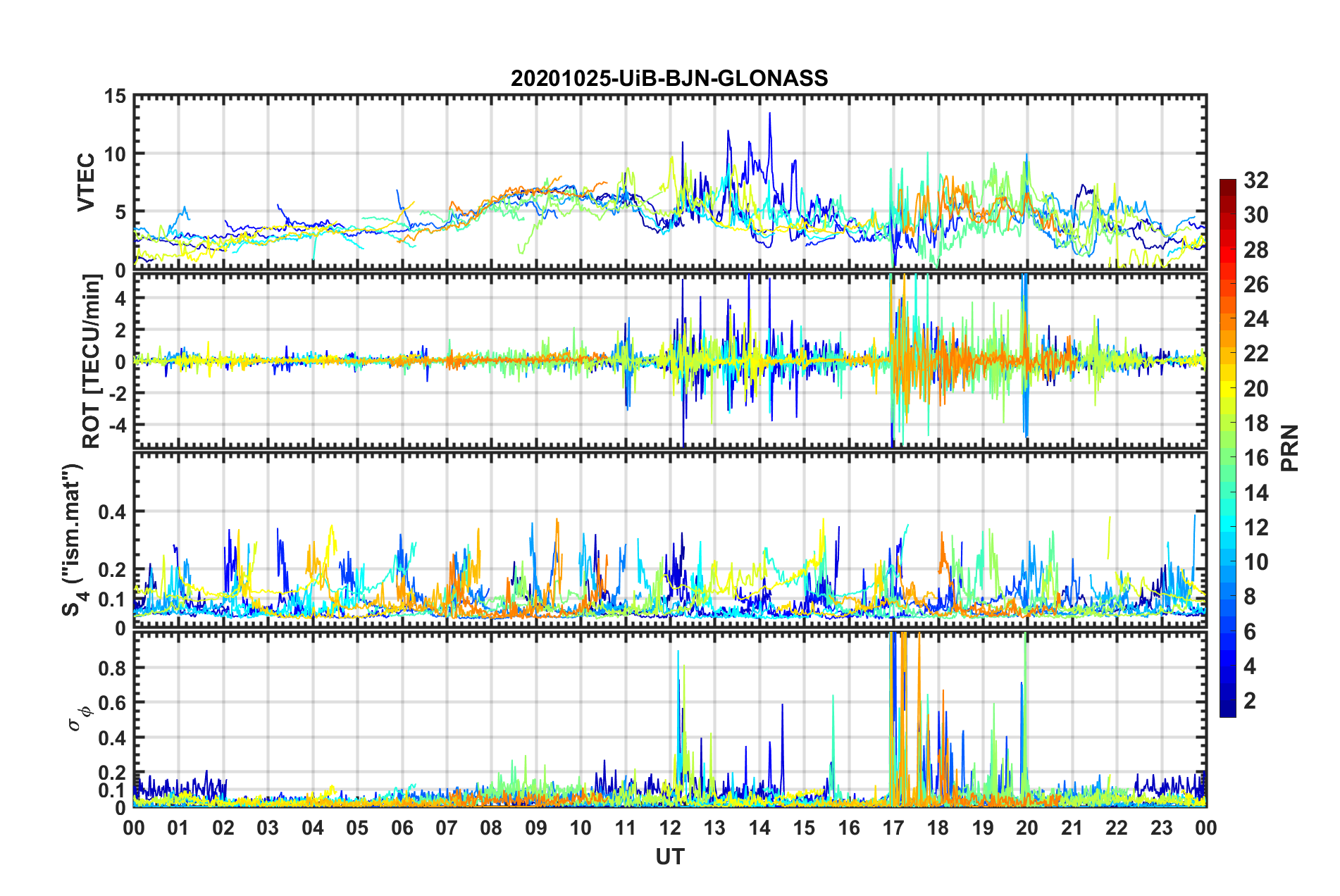Click x-axis tick label 09
Image resolution: width=1340 pixels, height=896 pixels.
536,828
